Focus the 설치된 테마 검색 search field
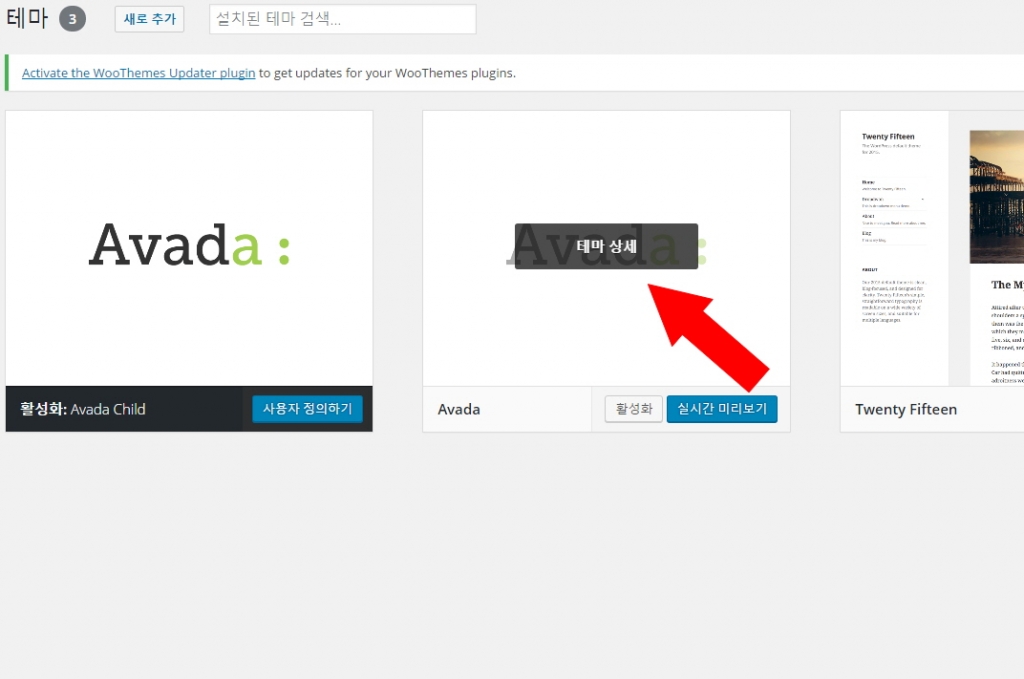The width and height of the screenshot is (1024, 679). pos(343,19)
